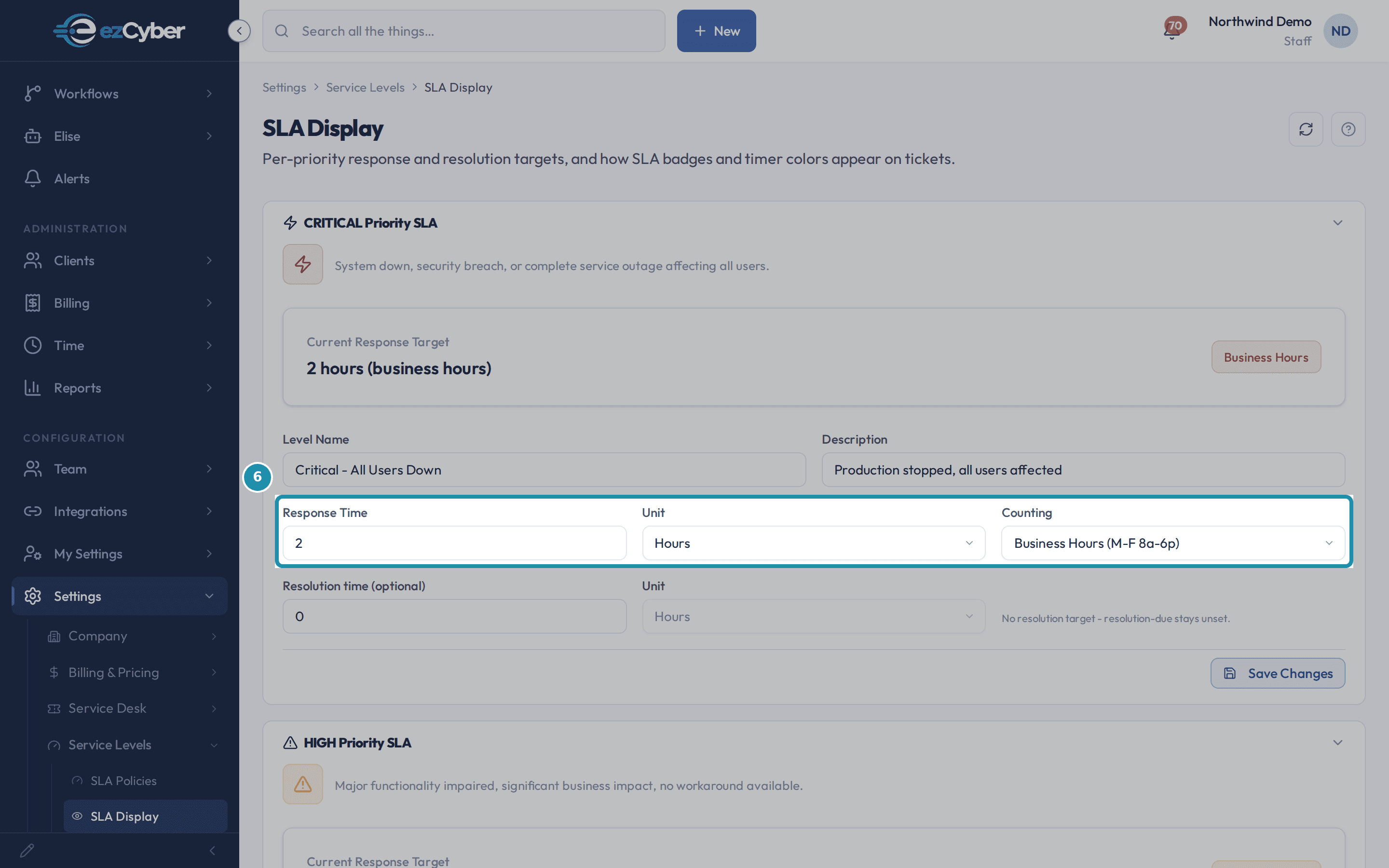Image resolution: width=1389 pixels, height=868 pixels.
Task: Click the Business Hours badge
Action: coord(1266,357)
